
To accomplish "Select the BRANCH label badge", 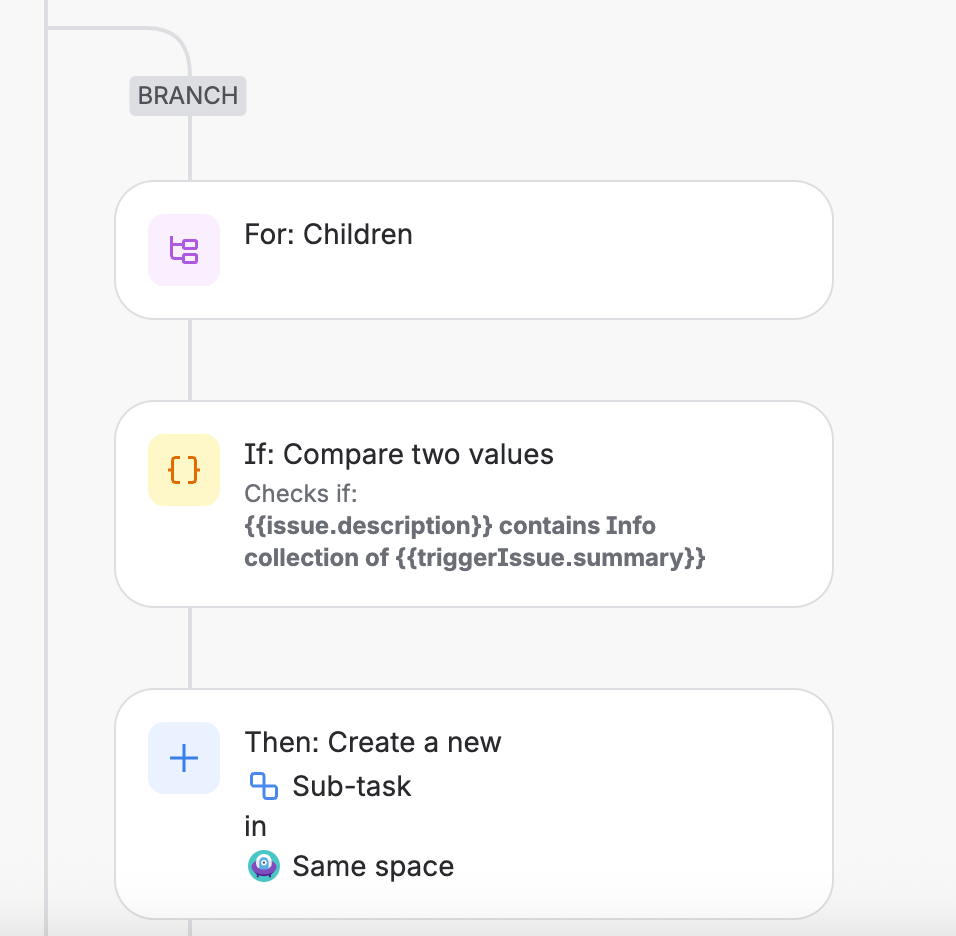I will pyautogui.click(x=188, y=96).
